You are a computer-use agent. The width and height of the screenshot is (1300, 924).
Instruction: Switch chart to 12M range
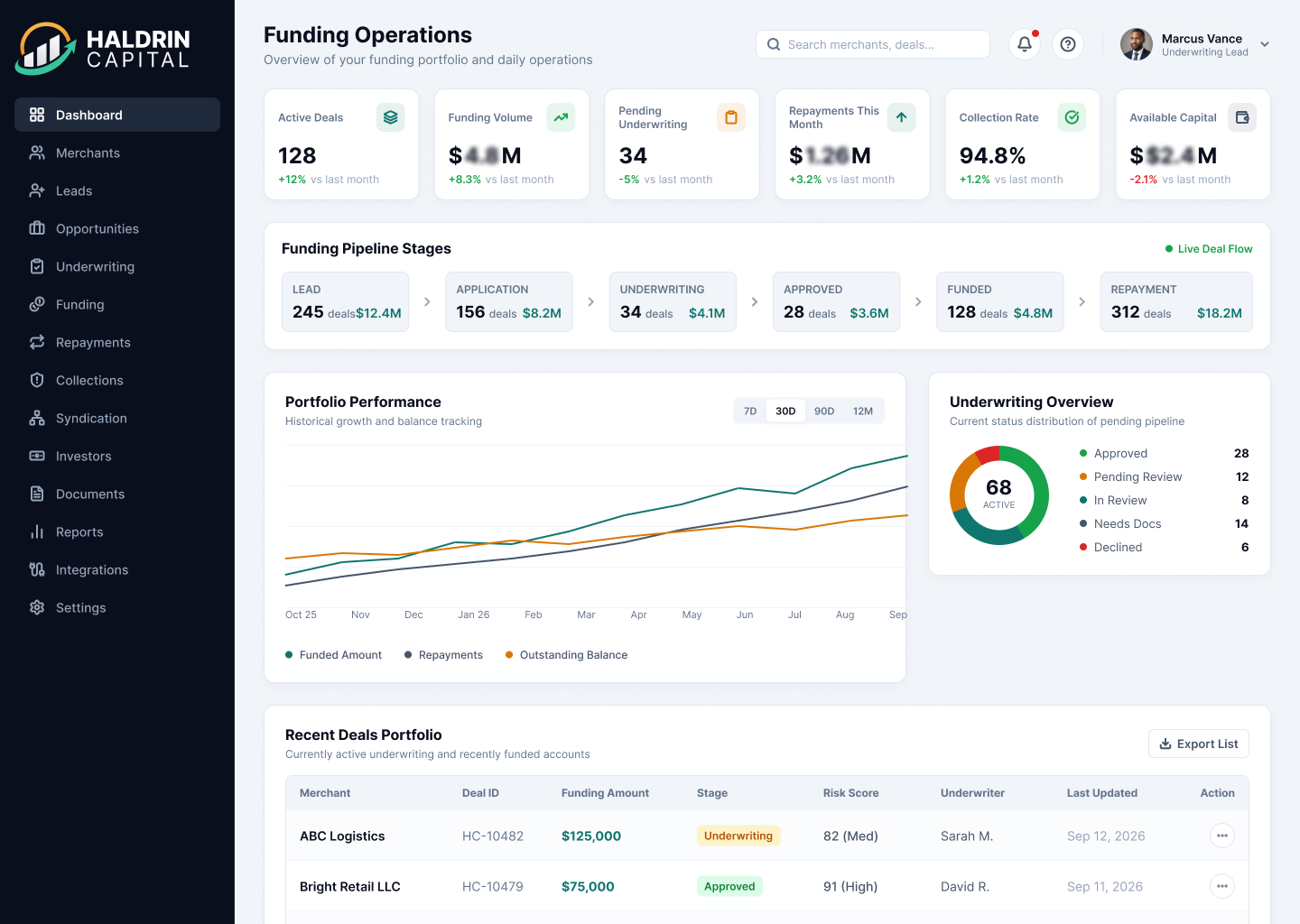tap(863, 411)
